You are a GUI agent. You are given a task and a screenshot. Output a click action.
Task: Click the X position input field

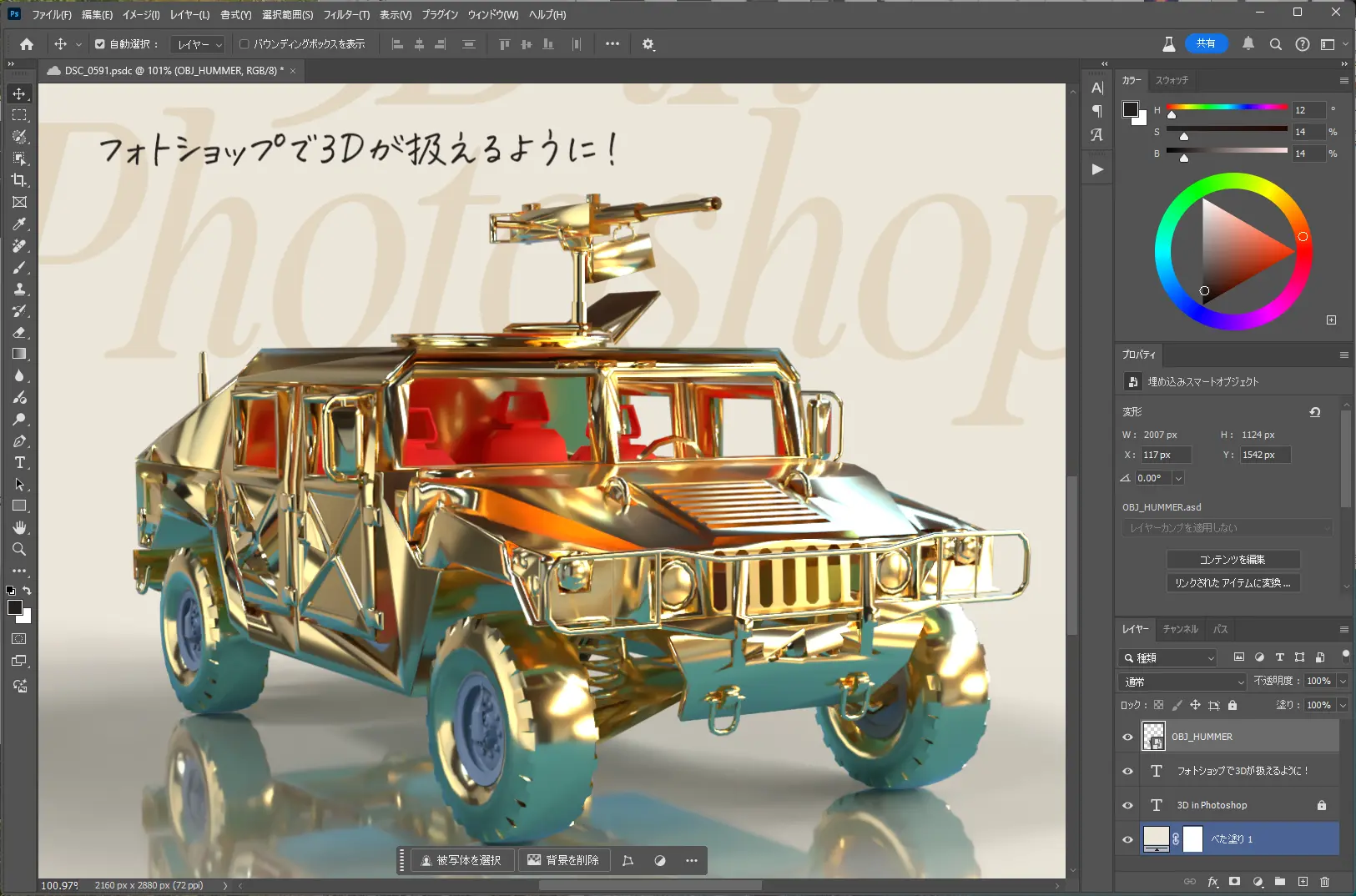pos(1166,455)
